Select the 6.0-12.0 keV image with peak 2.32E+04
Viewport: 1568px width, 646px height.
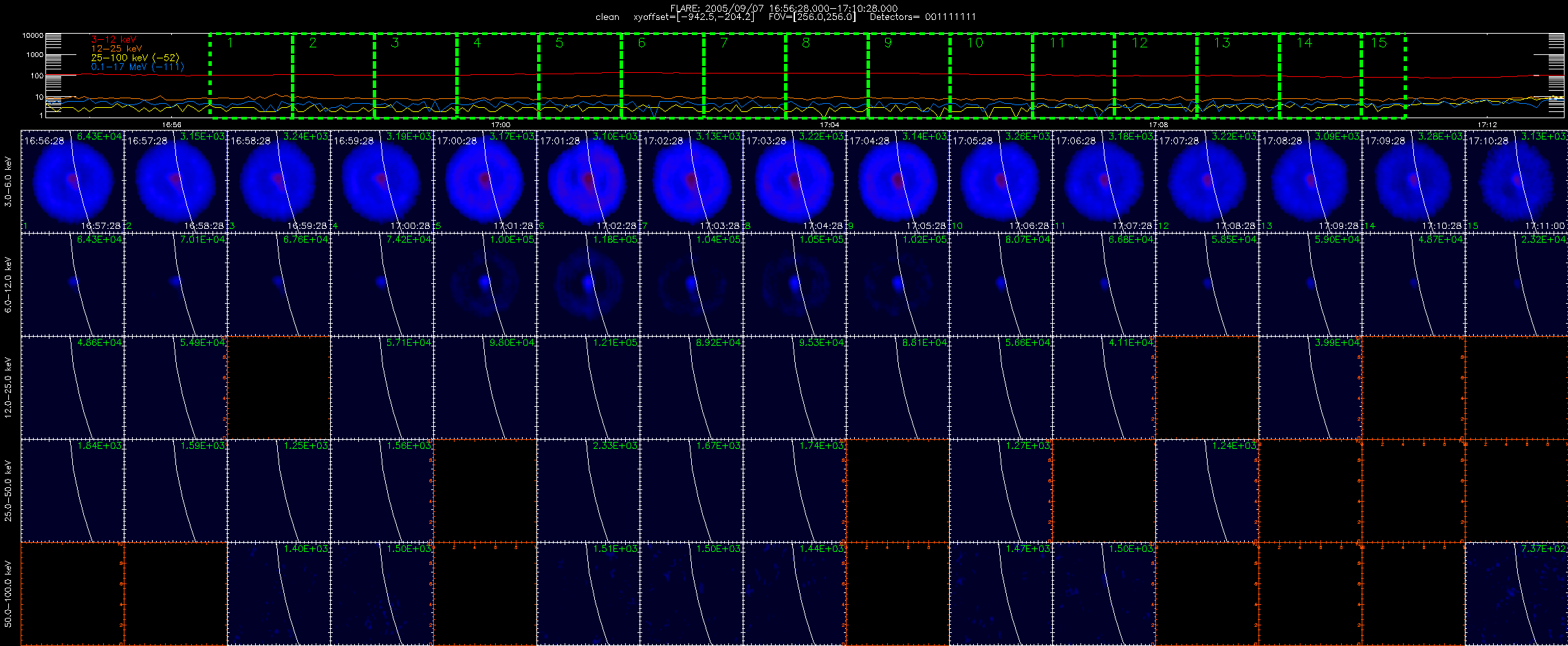pos(1516,285)
